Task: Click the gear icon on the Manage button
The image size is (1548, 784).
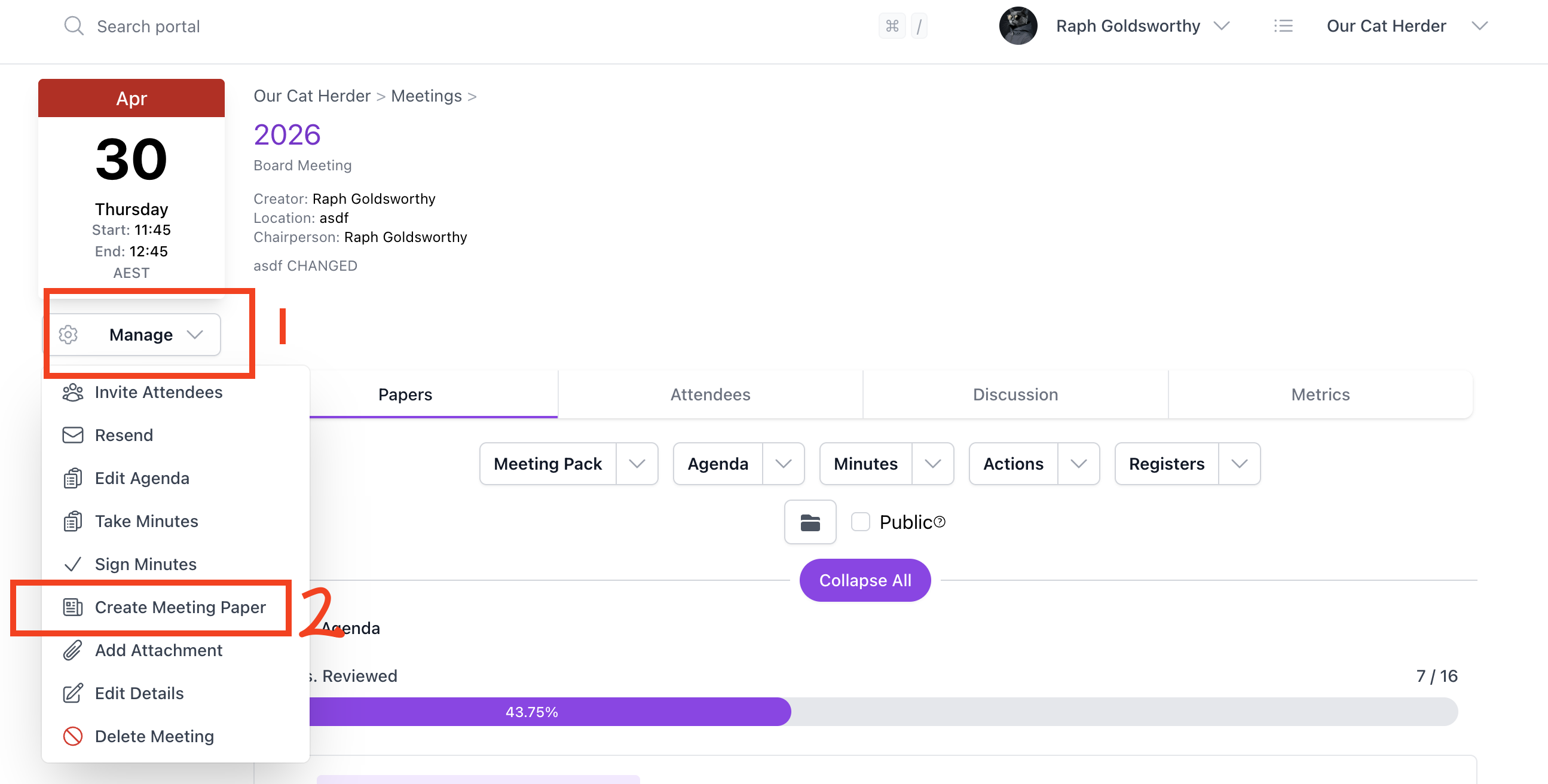Action: pos(69,335)
